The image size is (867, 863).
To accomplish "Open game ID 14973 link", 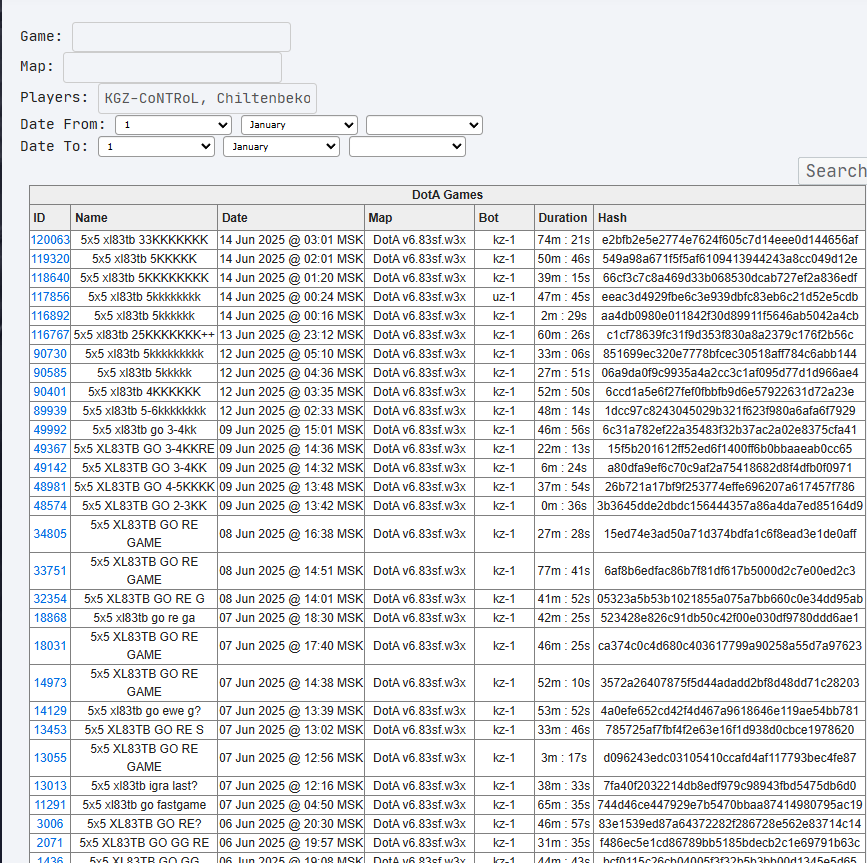I will point(50,683).
